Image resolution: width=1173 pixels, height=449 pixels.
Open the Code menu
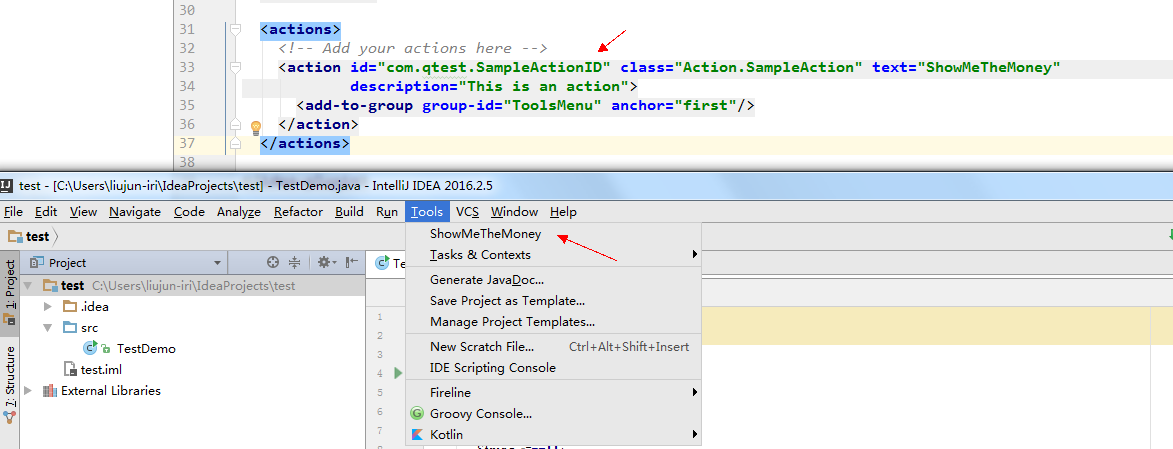[x=189, y=212]
